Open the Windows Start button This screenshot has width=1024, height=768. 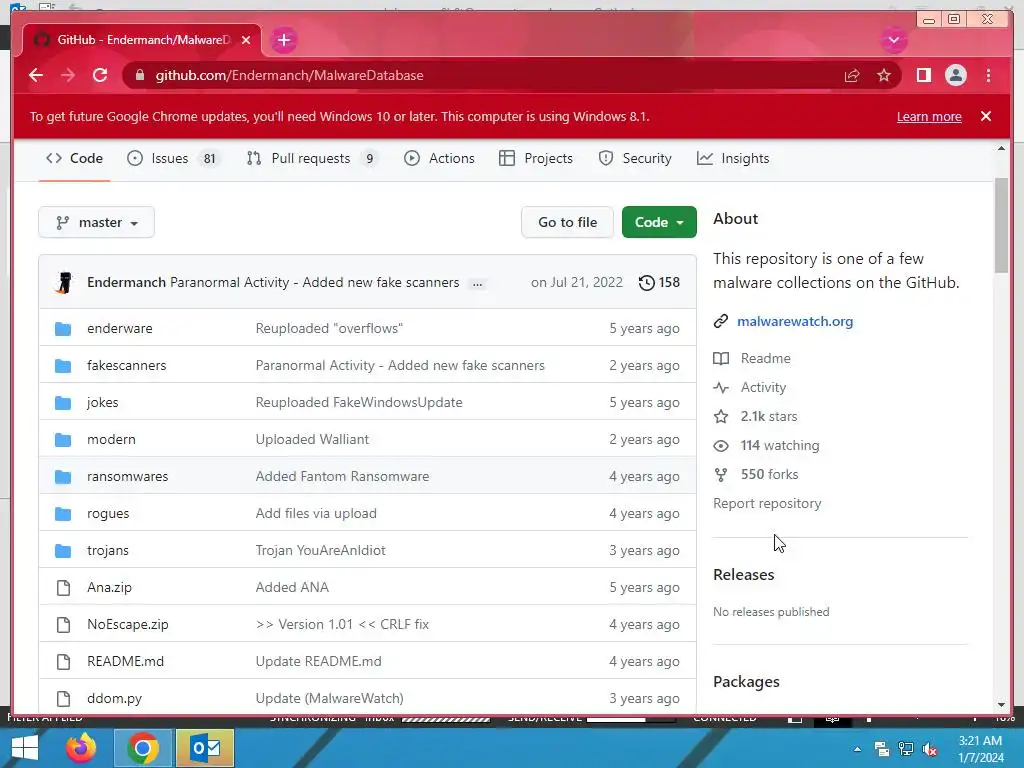click(25, 748)
